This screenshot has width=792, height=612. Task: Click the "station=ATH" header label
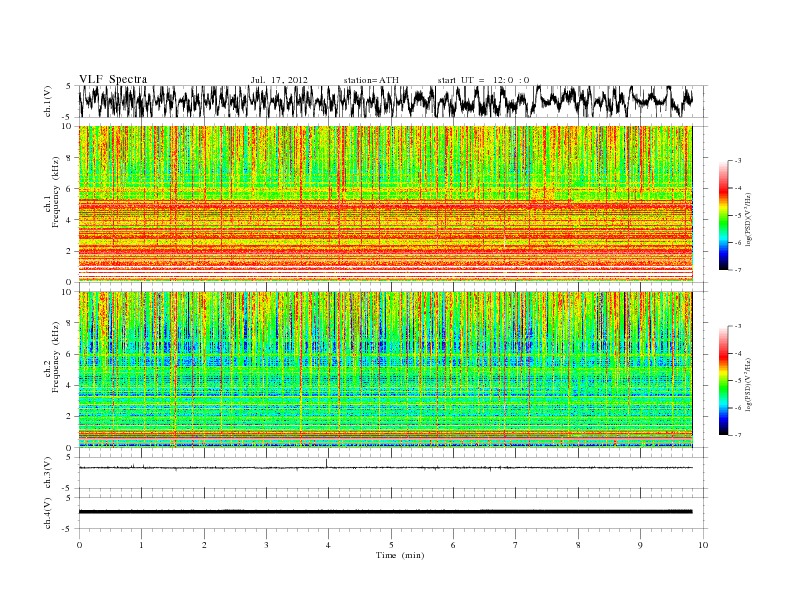click(x=371, y=80)
